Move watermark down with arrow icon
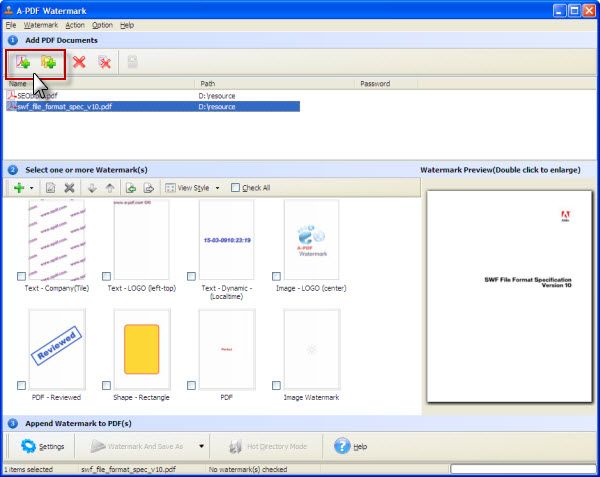 click(x=92, y=187)
